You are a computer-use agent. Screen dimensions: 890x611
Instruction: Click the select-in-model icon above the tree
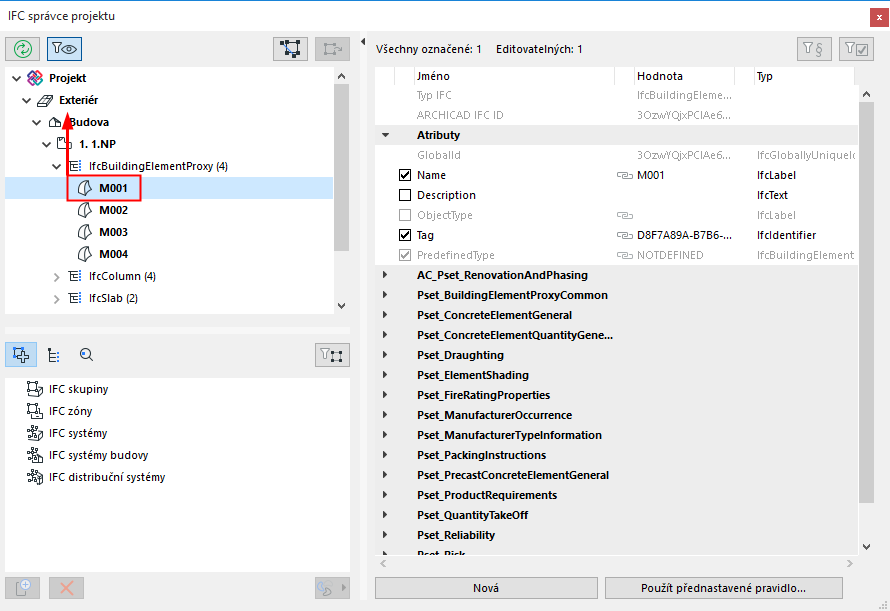click(x=291, y=48)
